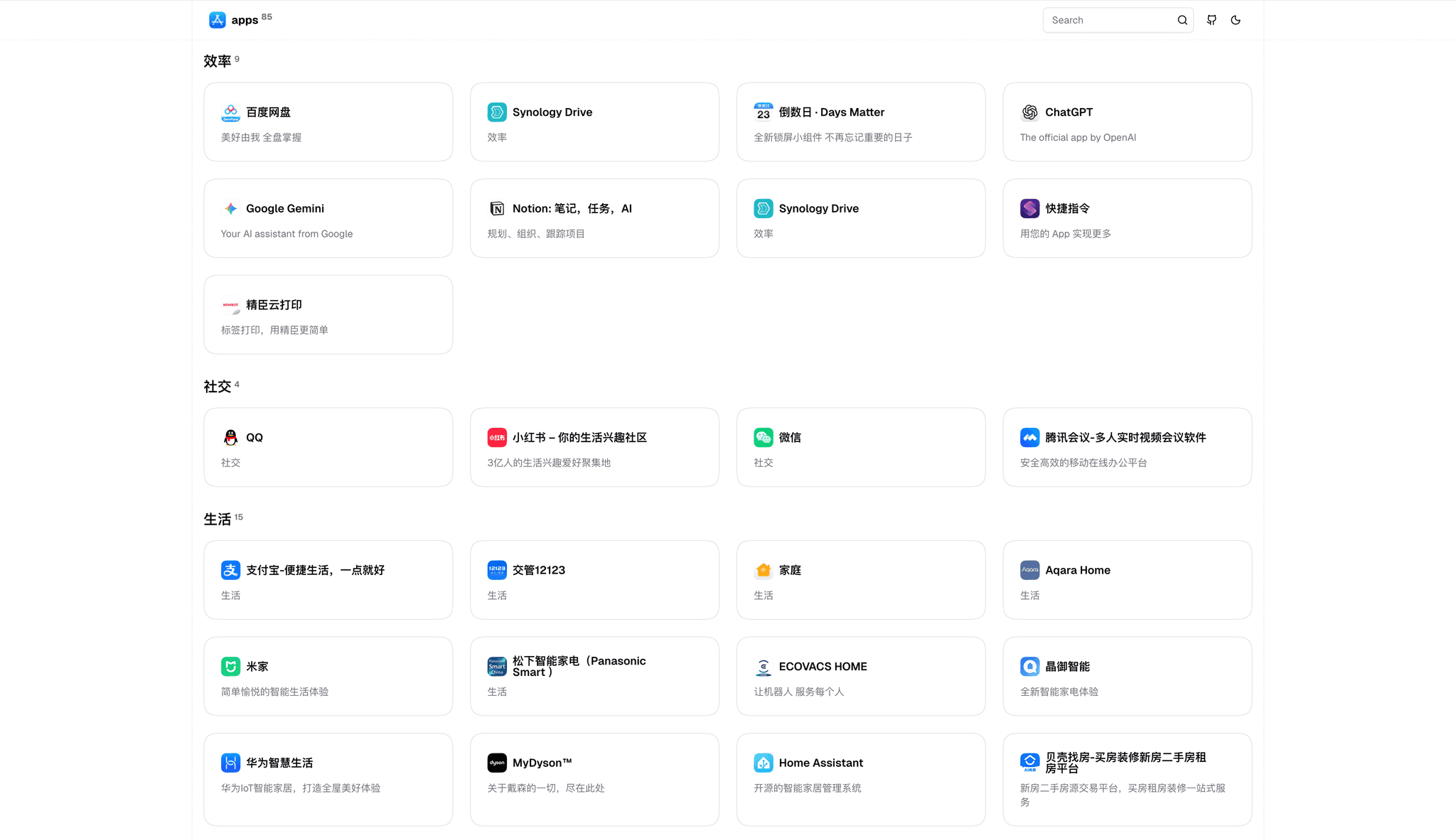Image resolution: width=1456 pixels, height=838 pixels.
Task: Click the WeChat (微信) green icon
Action: [764, 437]
